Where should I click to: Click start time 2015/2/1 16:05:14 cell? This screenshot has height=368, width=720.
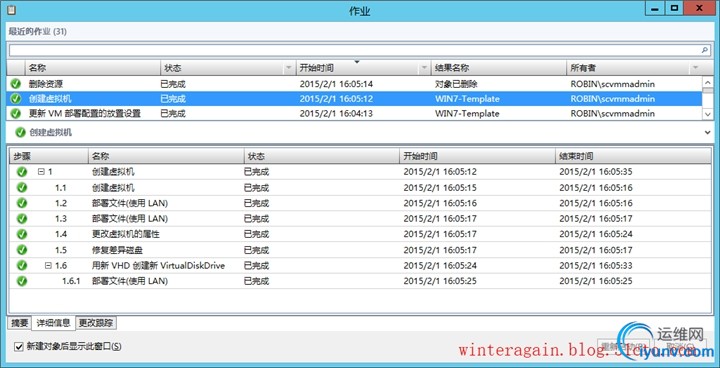coord(336,84)
